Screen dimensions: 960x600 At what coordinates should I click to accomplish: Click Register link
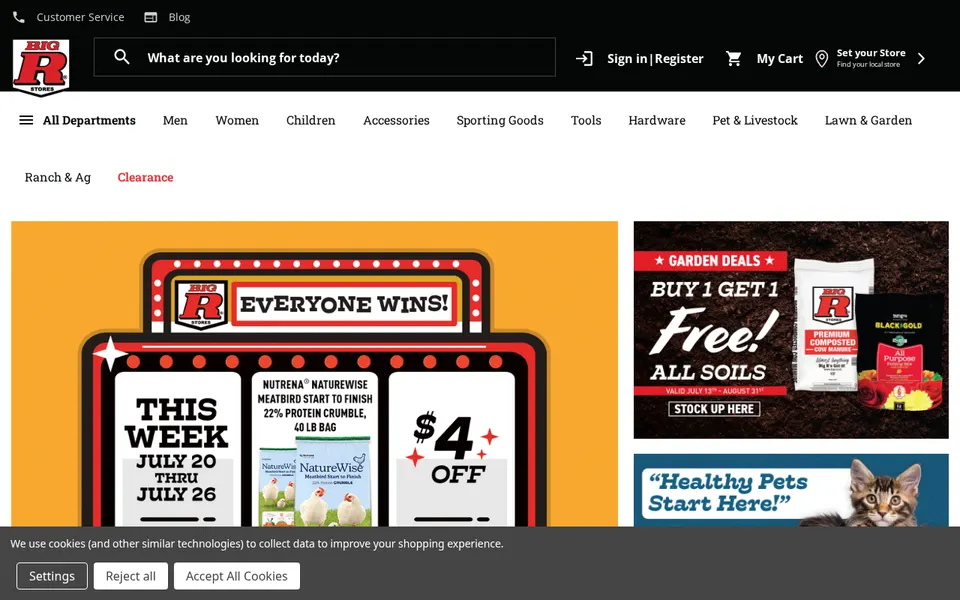[679, 58]
